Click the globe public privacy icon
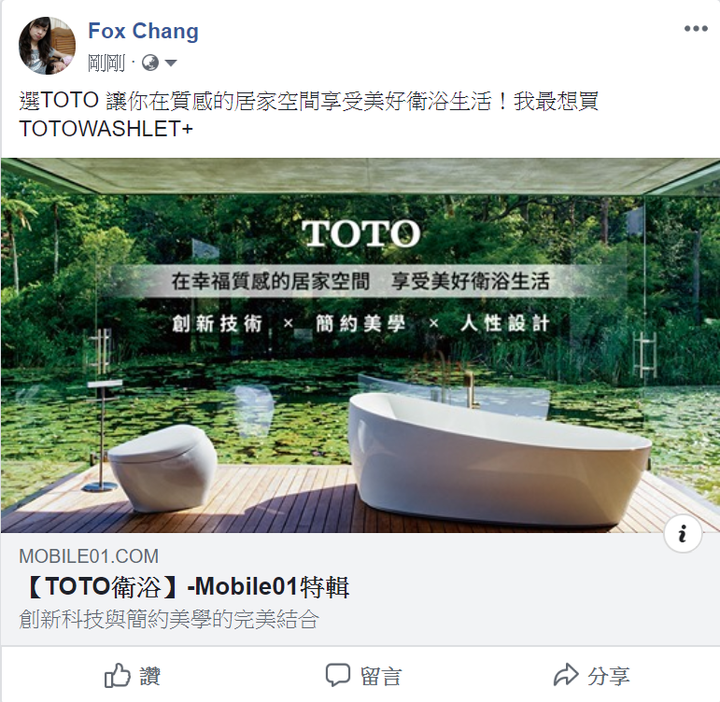The image size is (720, 702). 150,63
